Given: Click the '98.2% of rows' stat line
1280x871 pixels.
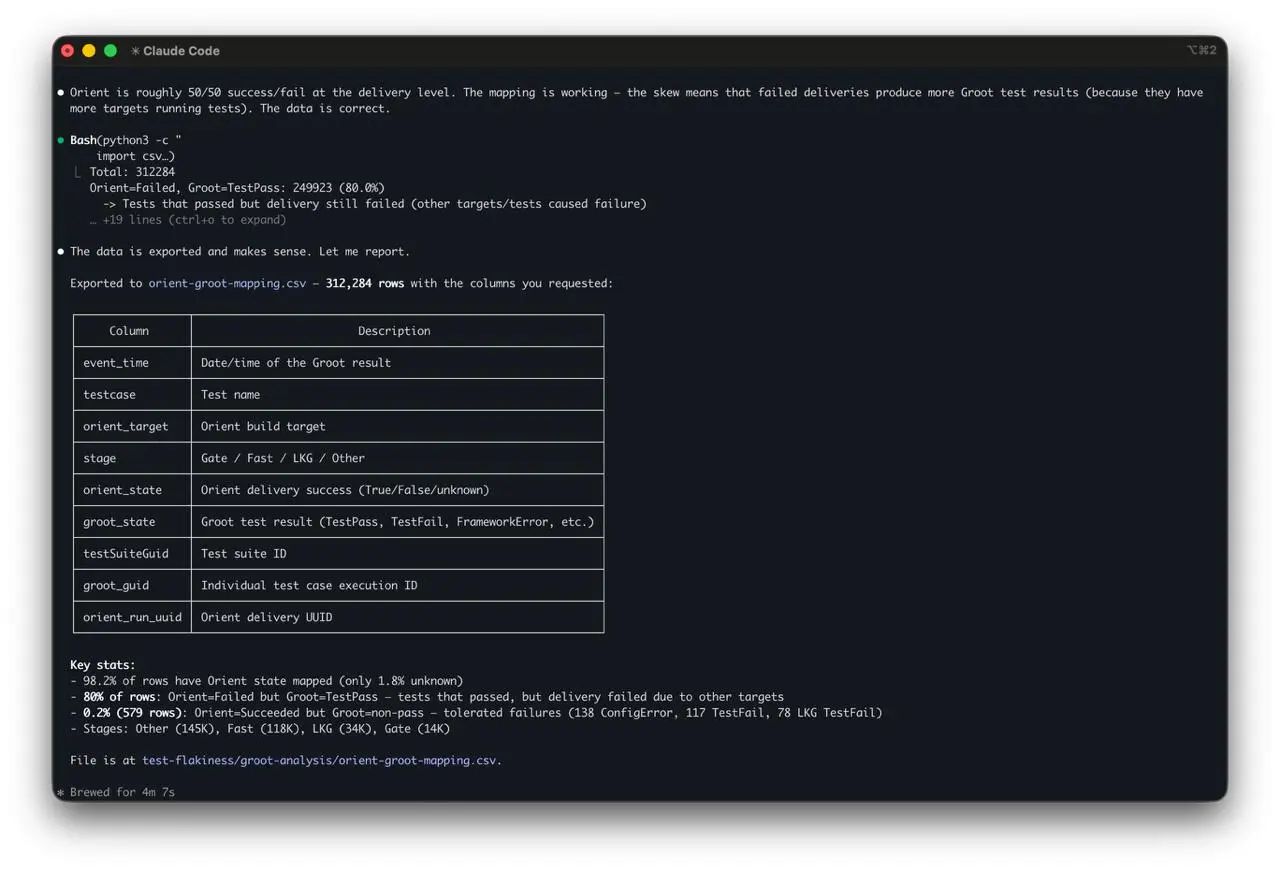Looking at the screenshot, I should tap(266, 681).
